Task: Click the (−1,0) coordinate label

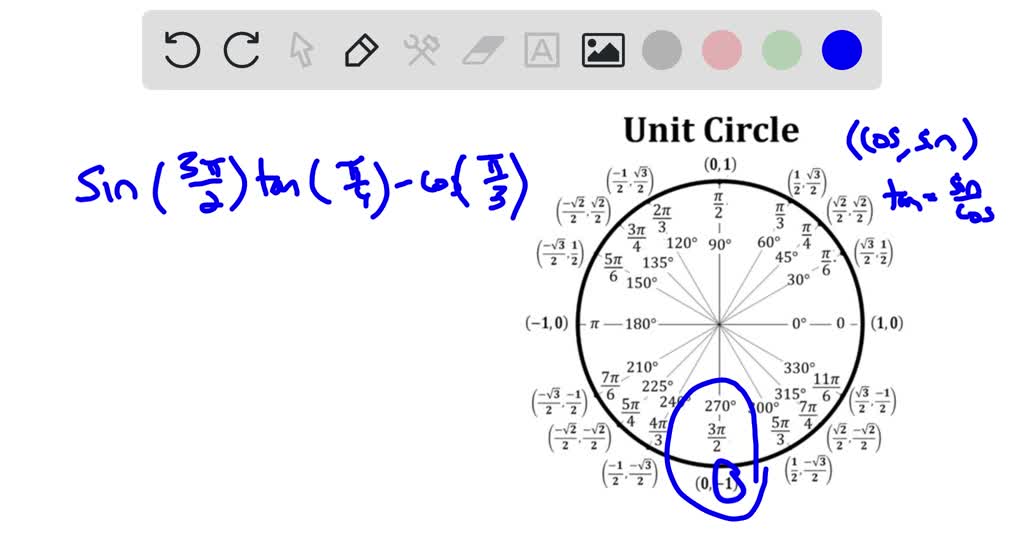Action: [x=547, y=323]
